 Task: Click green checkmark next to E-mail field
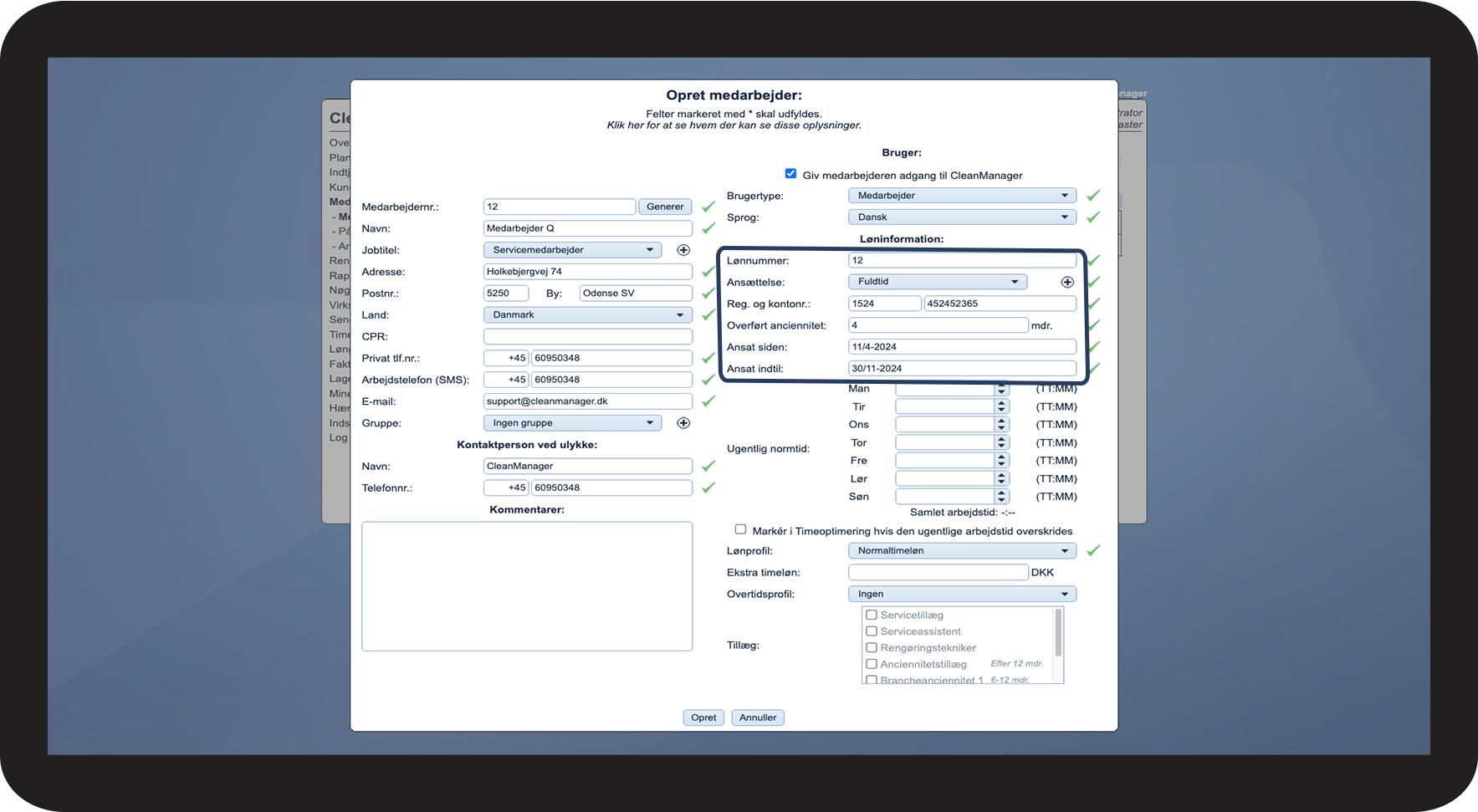click(708, 401)
